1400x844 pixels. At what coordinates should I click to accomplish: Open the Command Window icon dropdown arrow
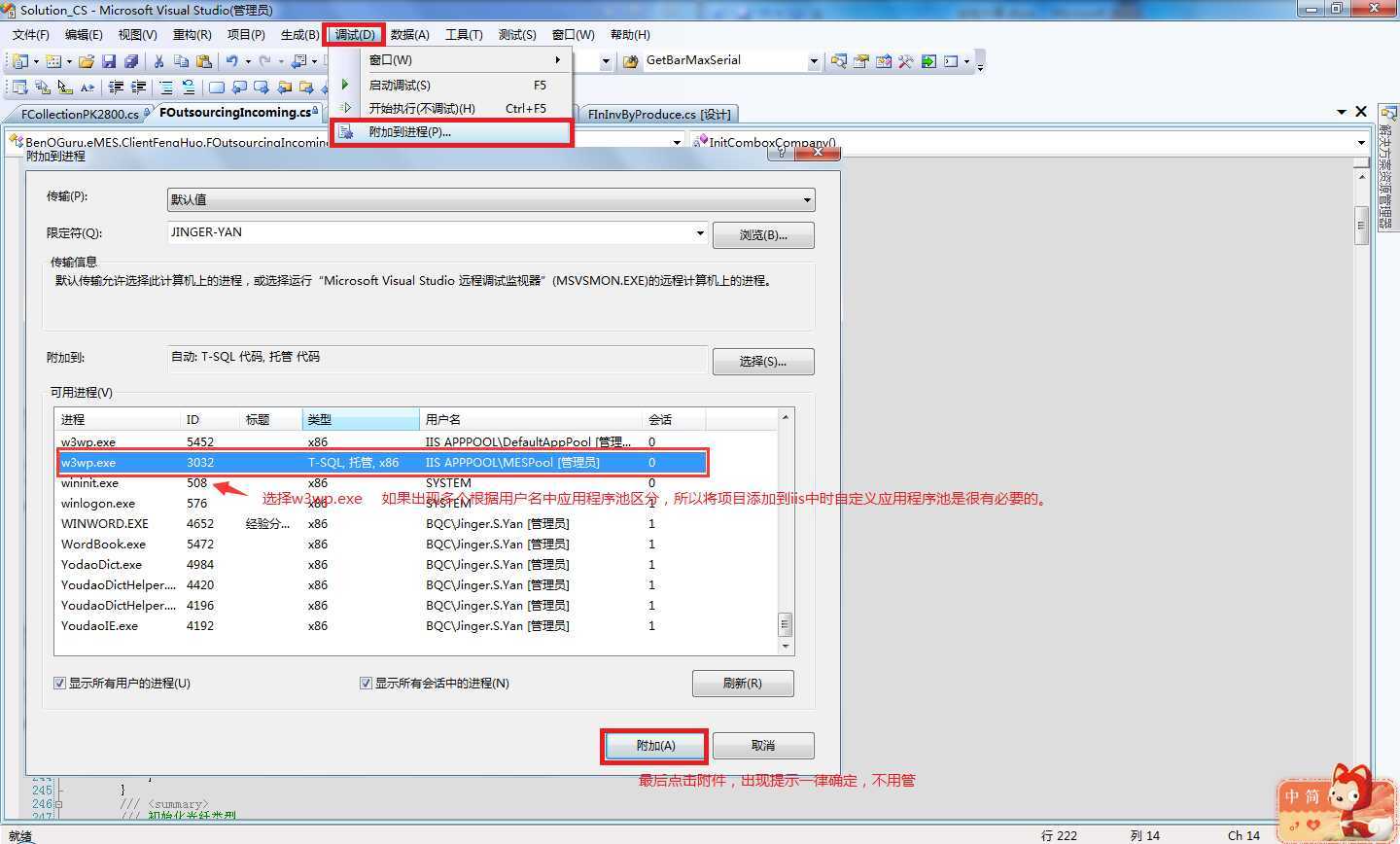(x=966, y=61)
